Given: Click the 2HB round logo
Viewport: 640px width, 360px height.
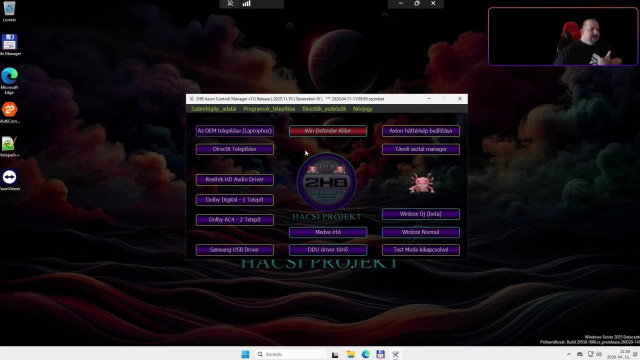Looking at the screenshot, I should (x=327, y=182).
